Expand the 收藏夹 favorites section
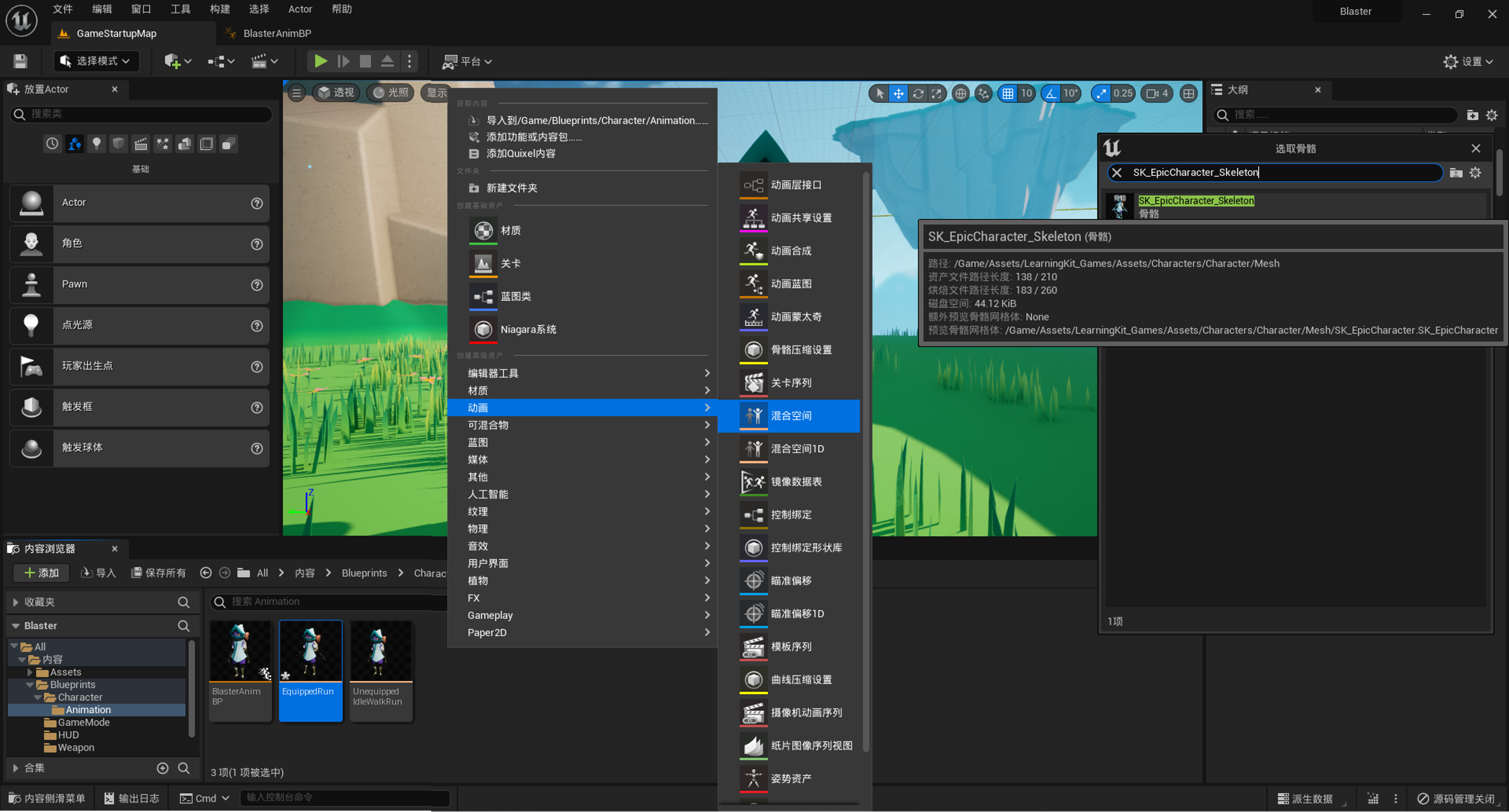1509x812 pixels. [x=15, y=602]
